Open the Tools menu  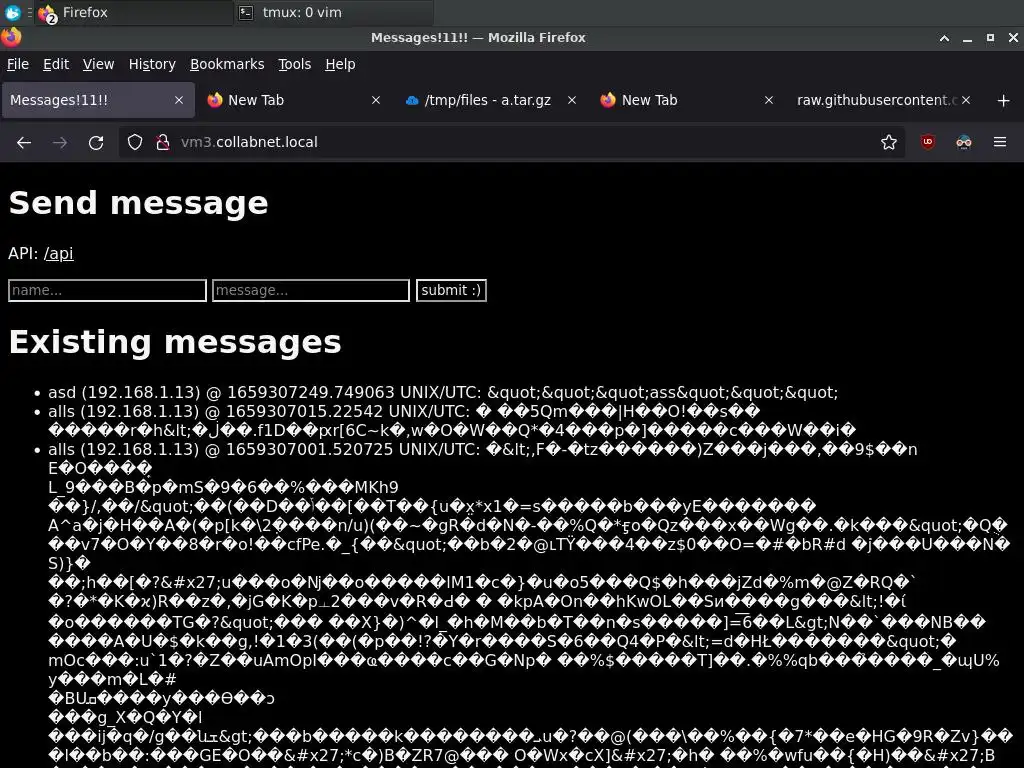coord(295,64)
